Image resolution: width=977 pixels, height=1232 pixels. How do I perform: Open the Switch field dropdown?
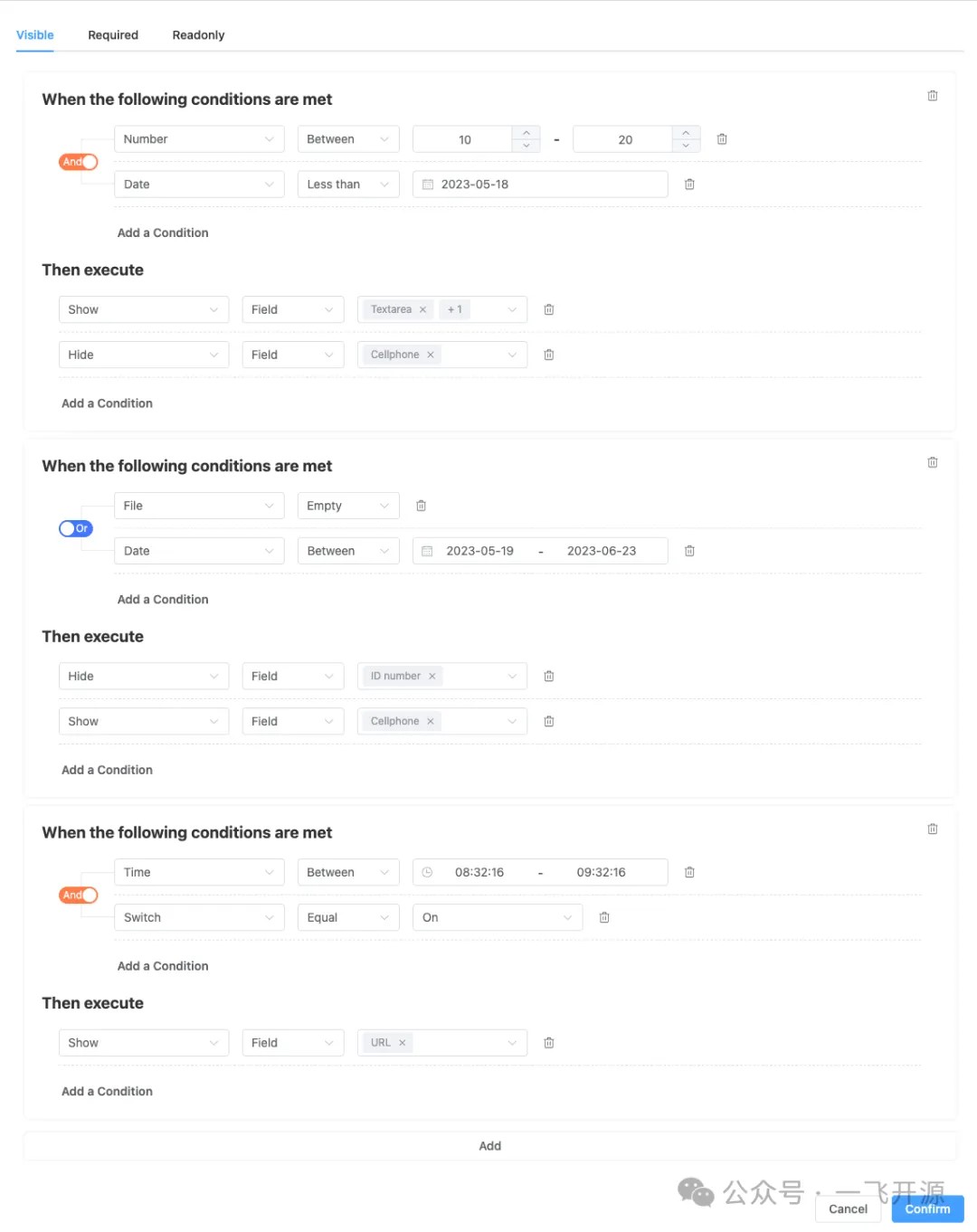pyautogui.click(x=199, y=917)
